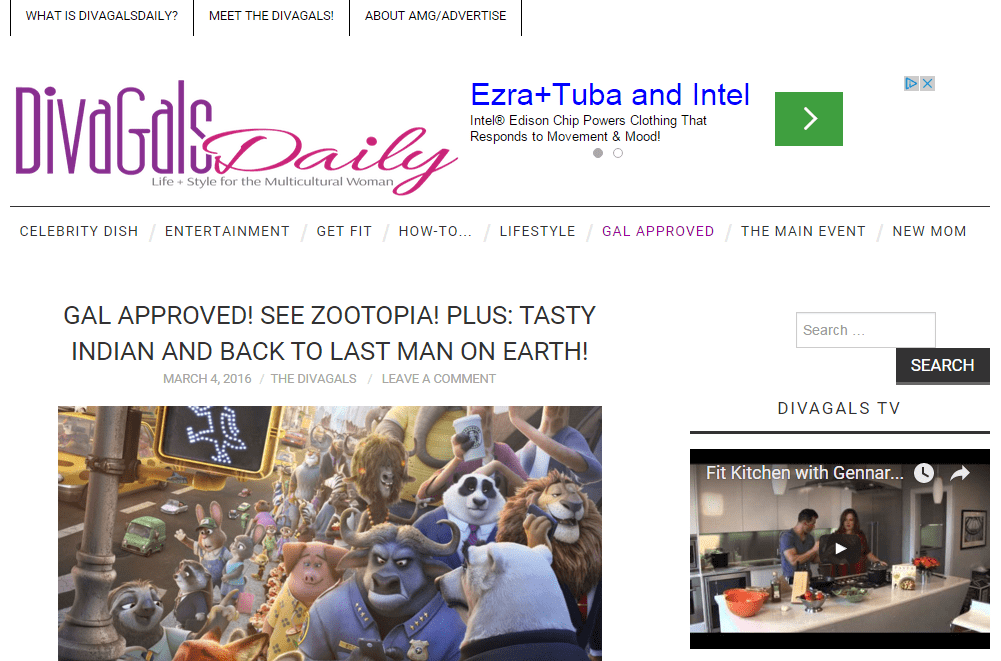Open the Zootopia article image
The image size is (1001, 661).
[329, 533]
